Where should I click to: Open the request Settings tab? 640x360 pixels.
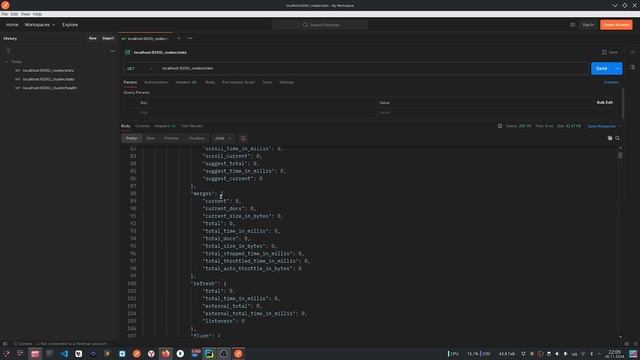click(287, 82)
